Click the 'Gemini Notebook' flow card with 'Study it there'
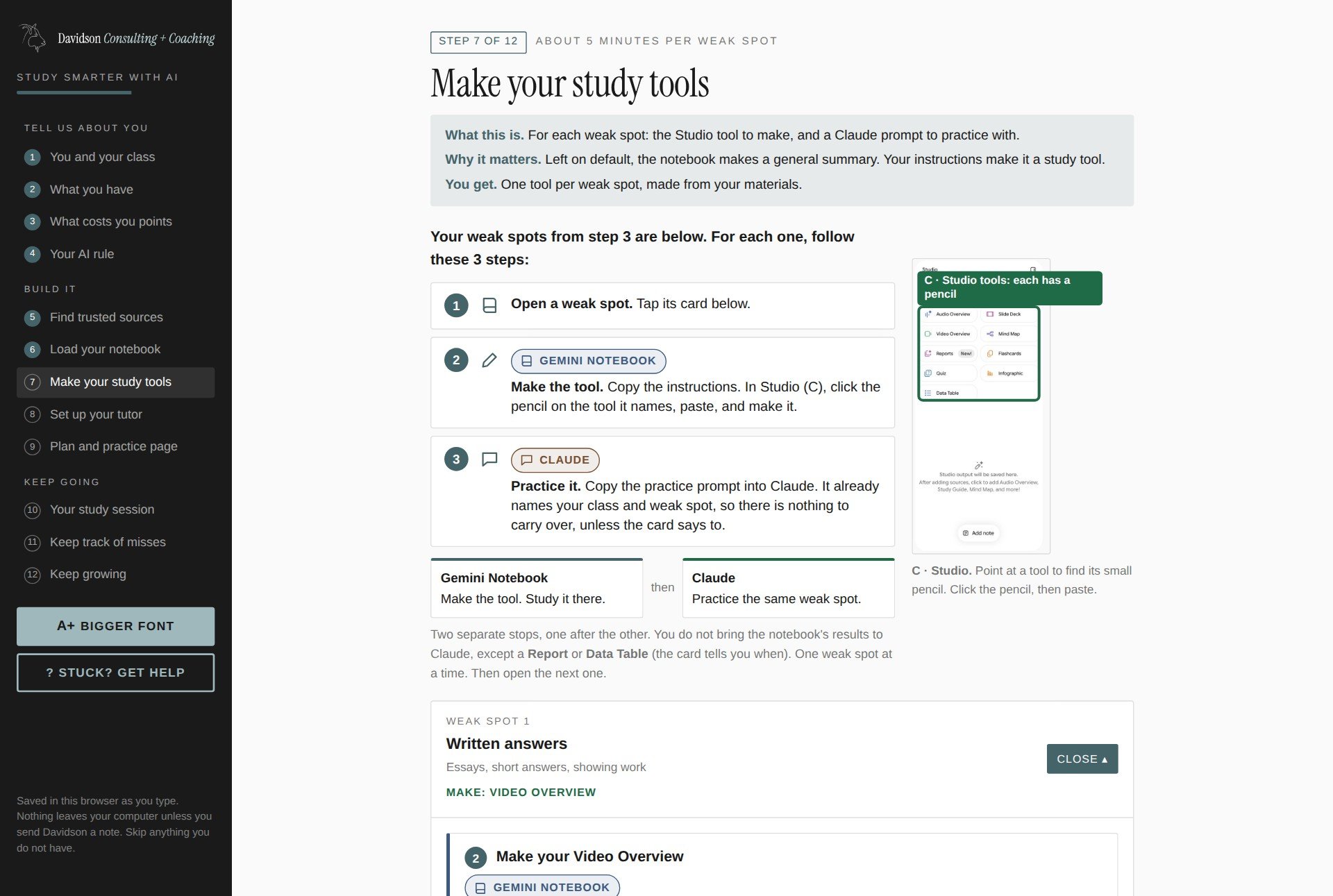 point(537,588)
